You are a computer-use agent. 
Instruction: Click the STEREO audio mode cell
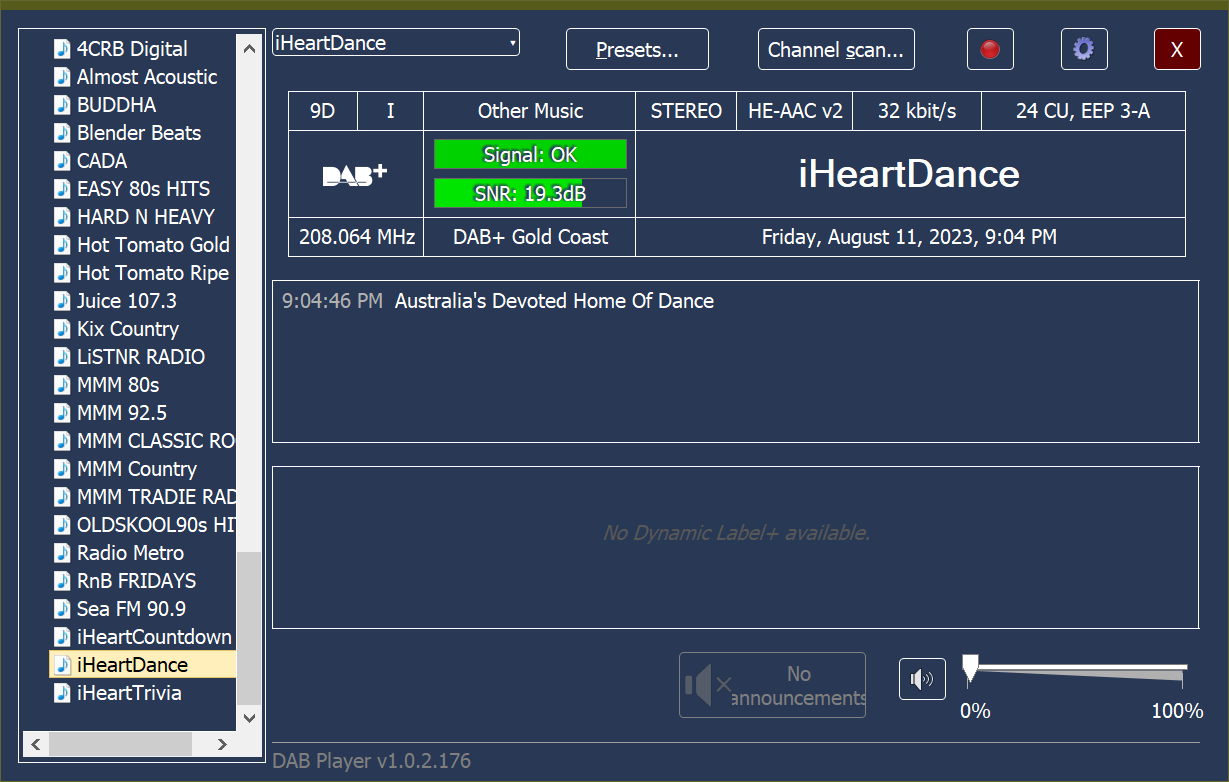click(686, 111)
